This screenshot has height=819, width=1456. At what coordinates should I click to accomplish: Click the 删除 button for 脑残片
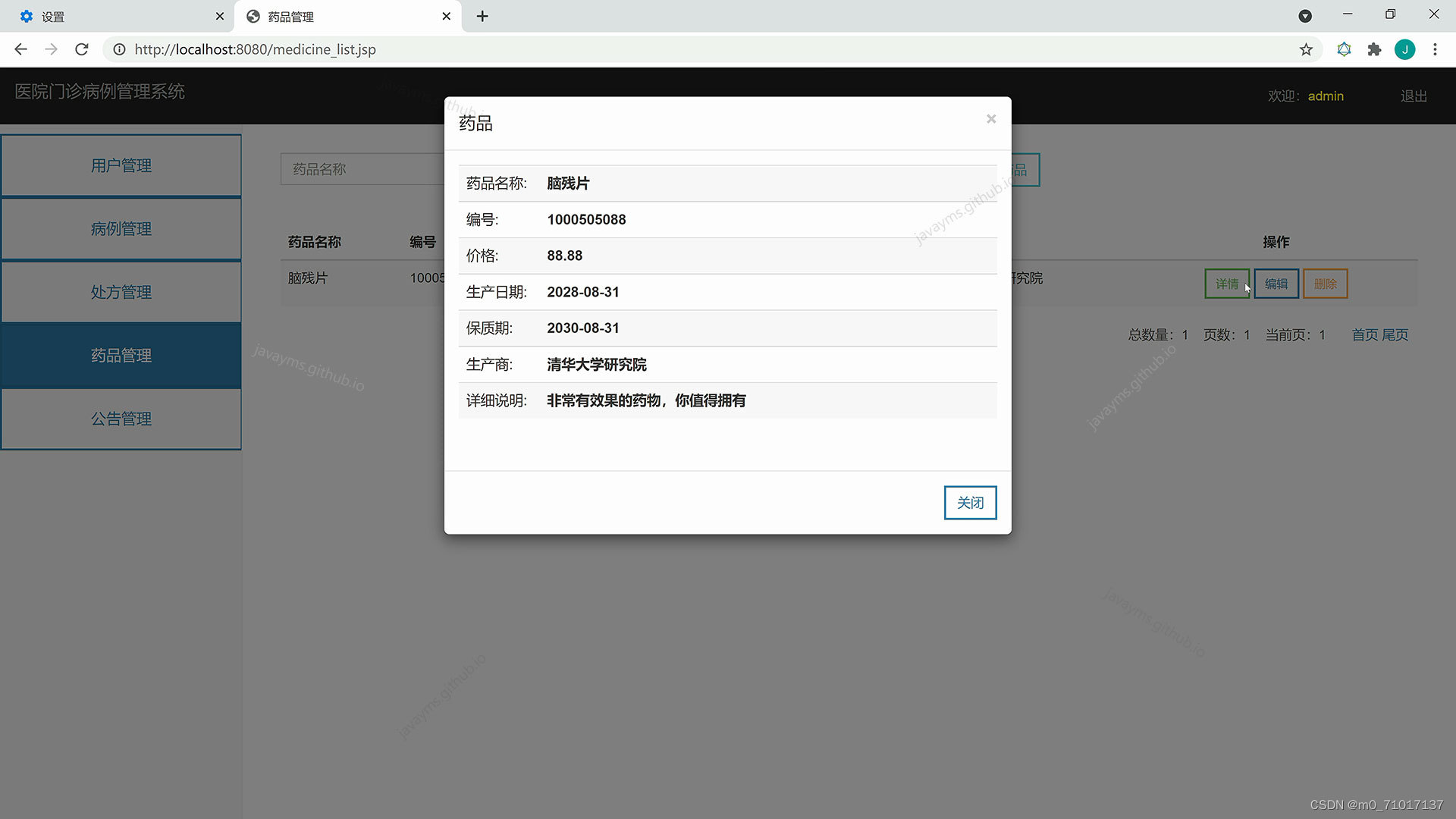pyautogui.click(x=1325, y=284)
